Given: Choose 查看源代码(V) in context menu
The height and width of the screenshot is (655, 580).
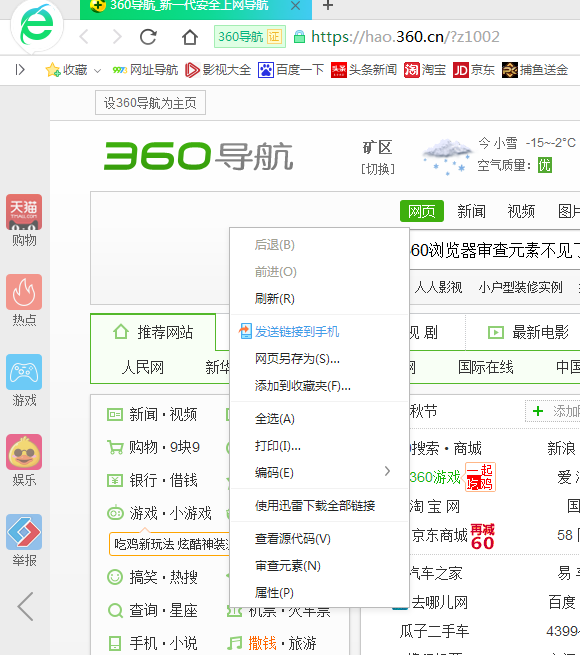Looking at the screenshot, I should [319, 539].
